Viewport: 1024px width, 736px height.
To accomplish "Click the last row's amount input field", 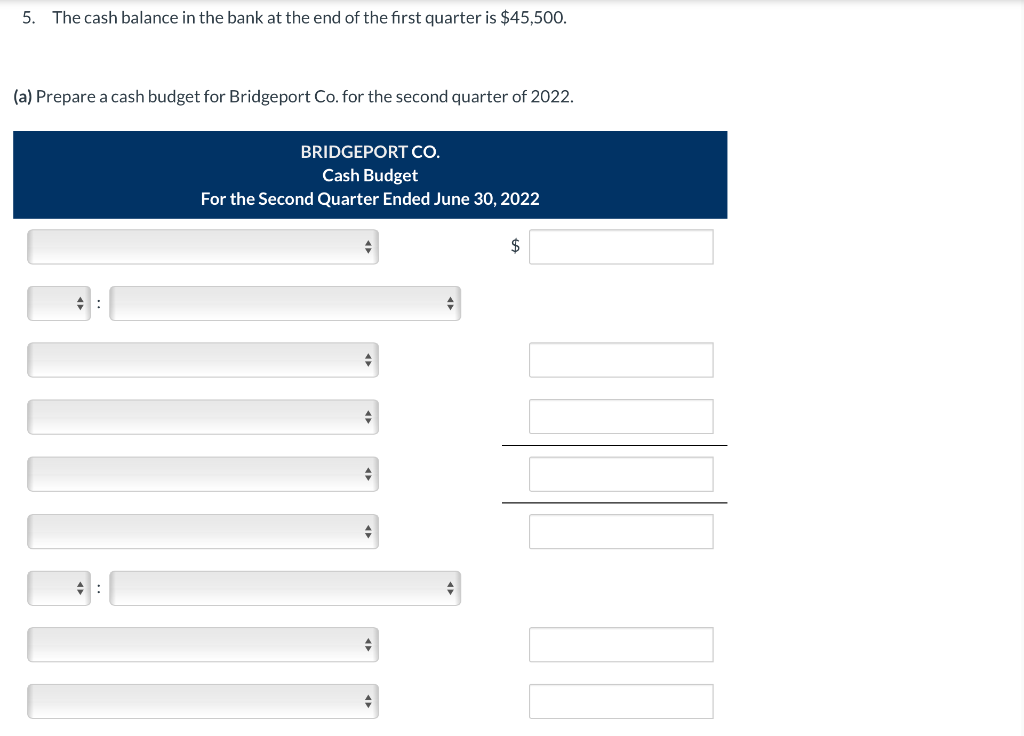I will 621,701.
